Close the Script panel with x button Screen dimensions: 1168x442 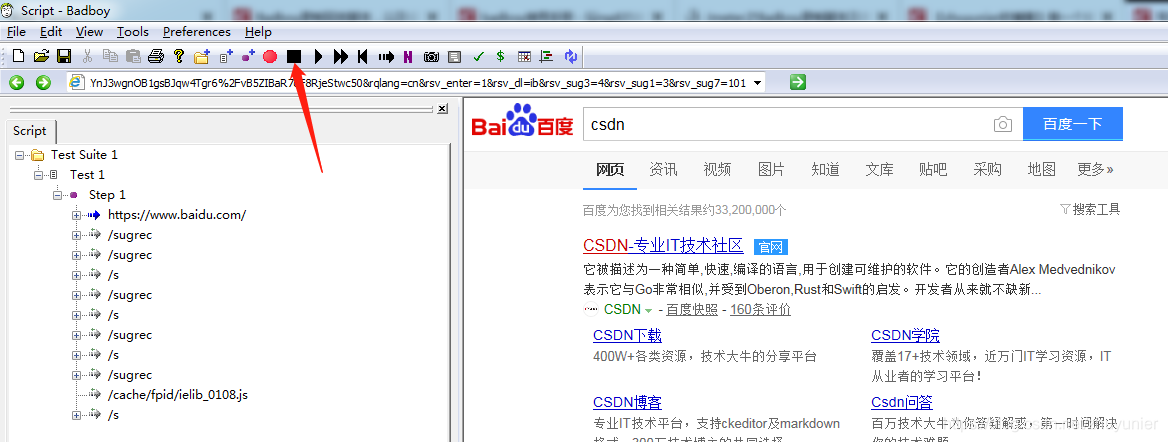click(x=442, y=109)
